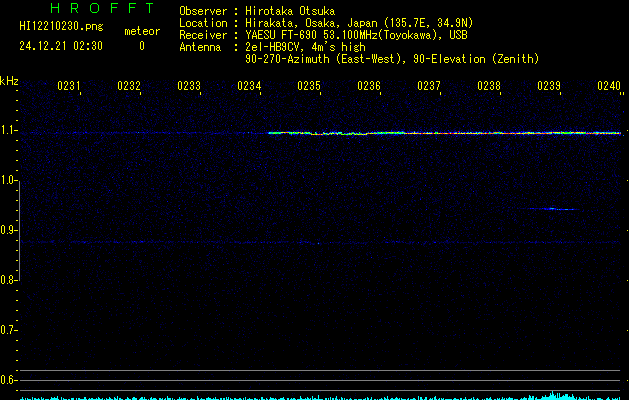Select the Observer Hirotaka Otsuka line
The height and width of the screenshot is (400, 629).
click(x=257, y=11)
